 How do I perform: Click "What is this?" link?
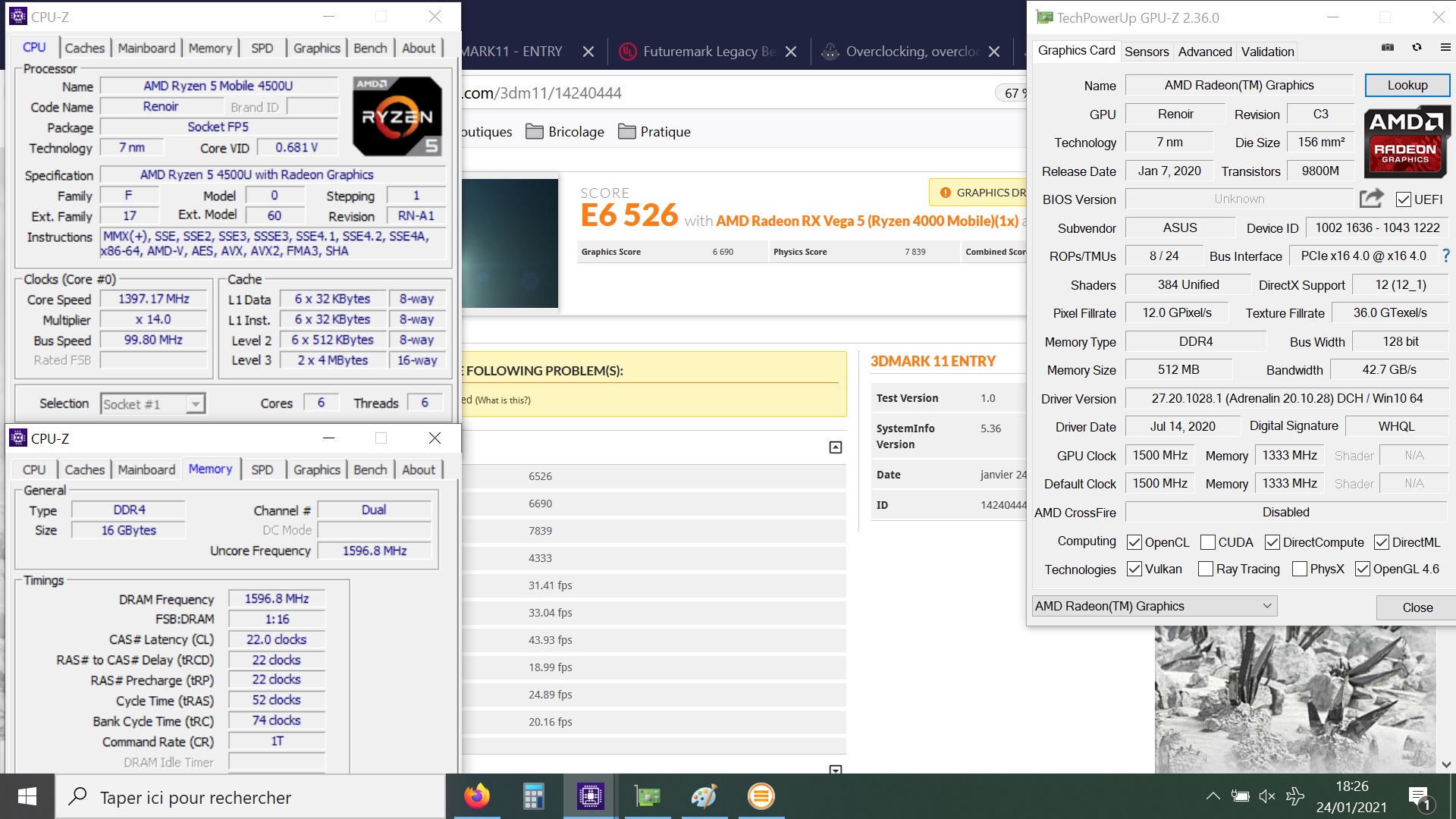503,400
